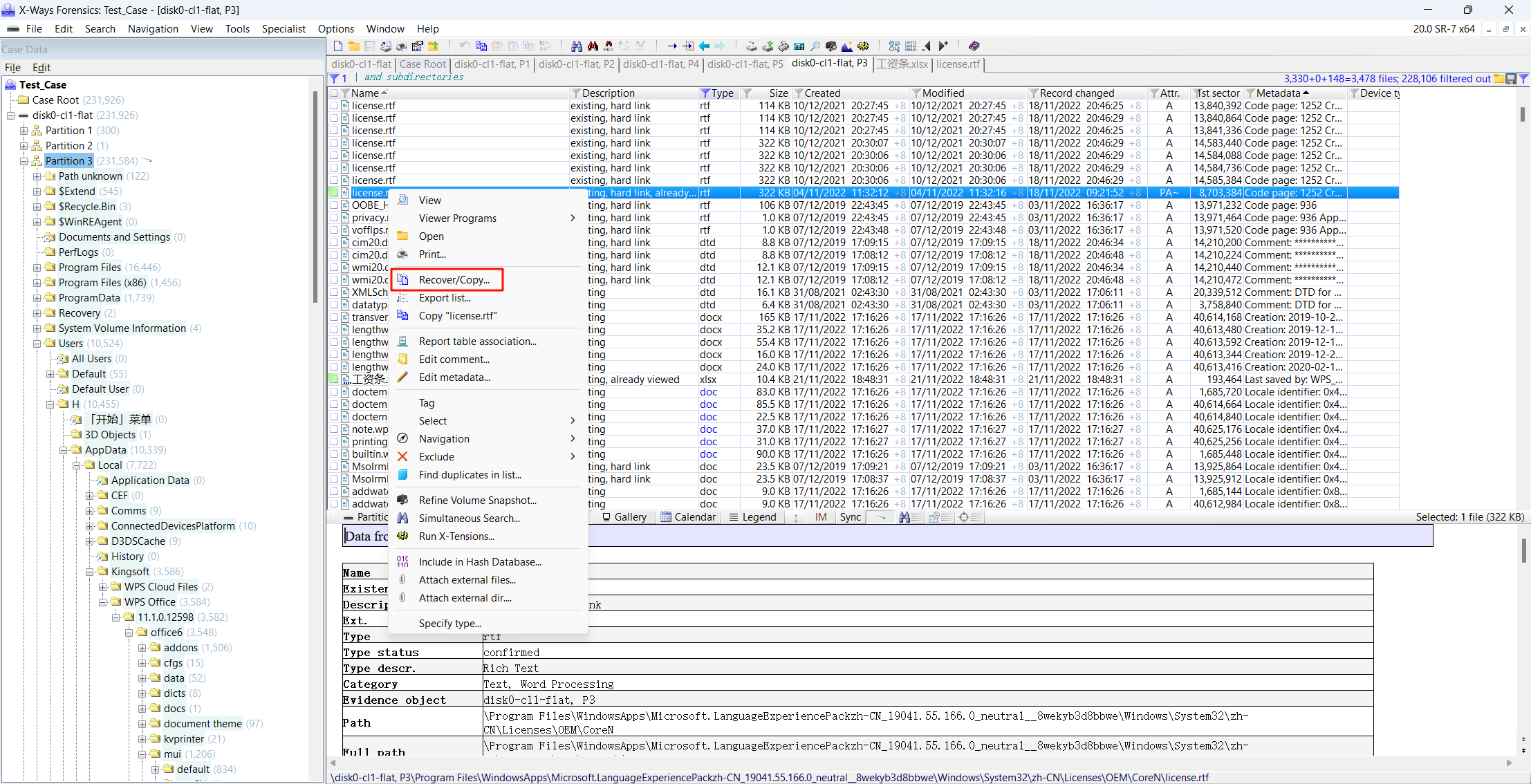
Task: Click the save disk icon in file count bar
Action: click(x=1511, y=79)
